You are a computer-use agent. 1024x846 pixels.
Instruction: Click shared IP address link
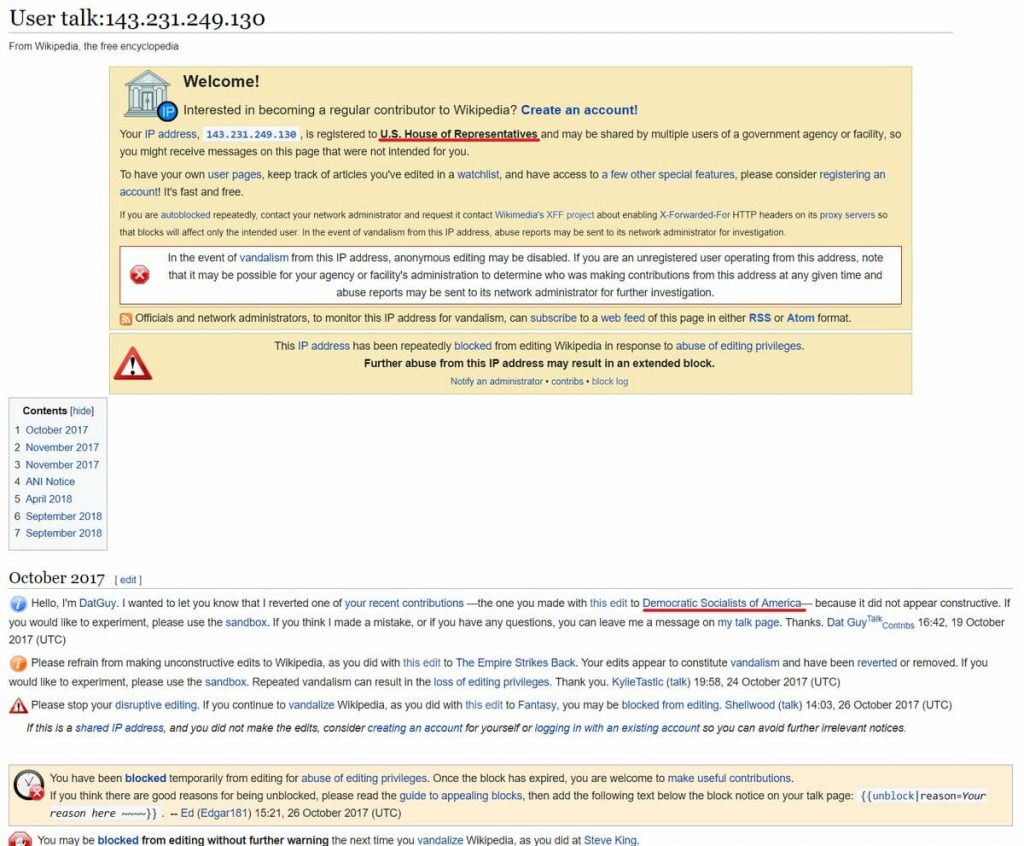[120, 728]
